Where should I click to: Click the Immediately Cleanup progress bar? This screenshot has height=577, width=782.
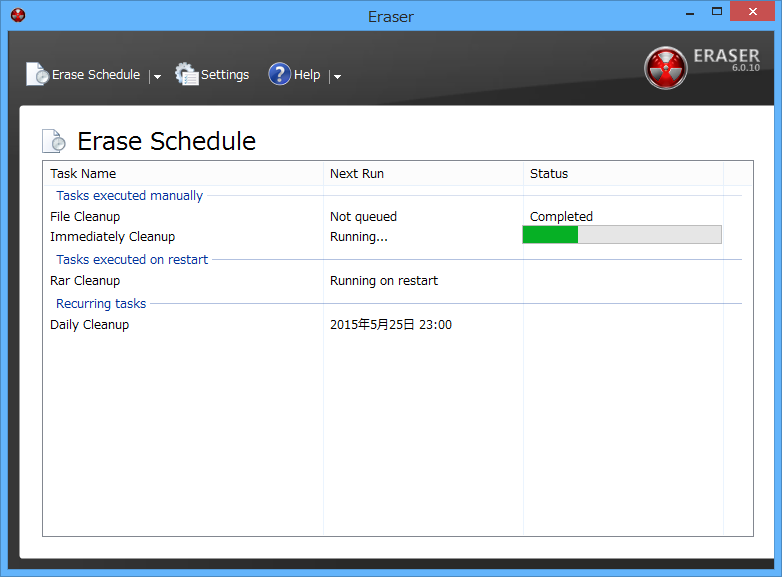[x=622, y=234]
